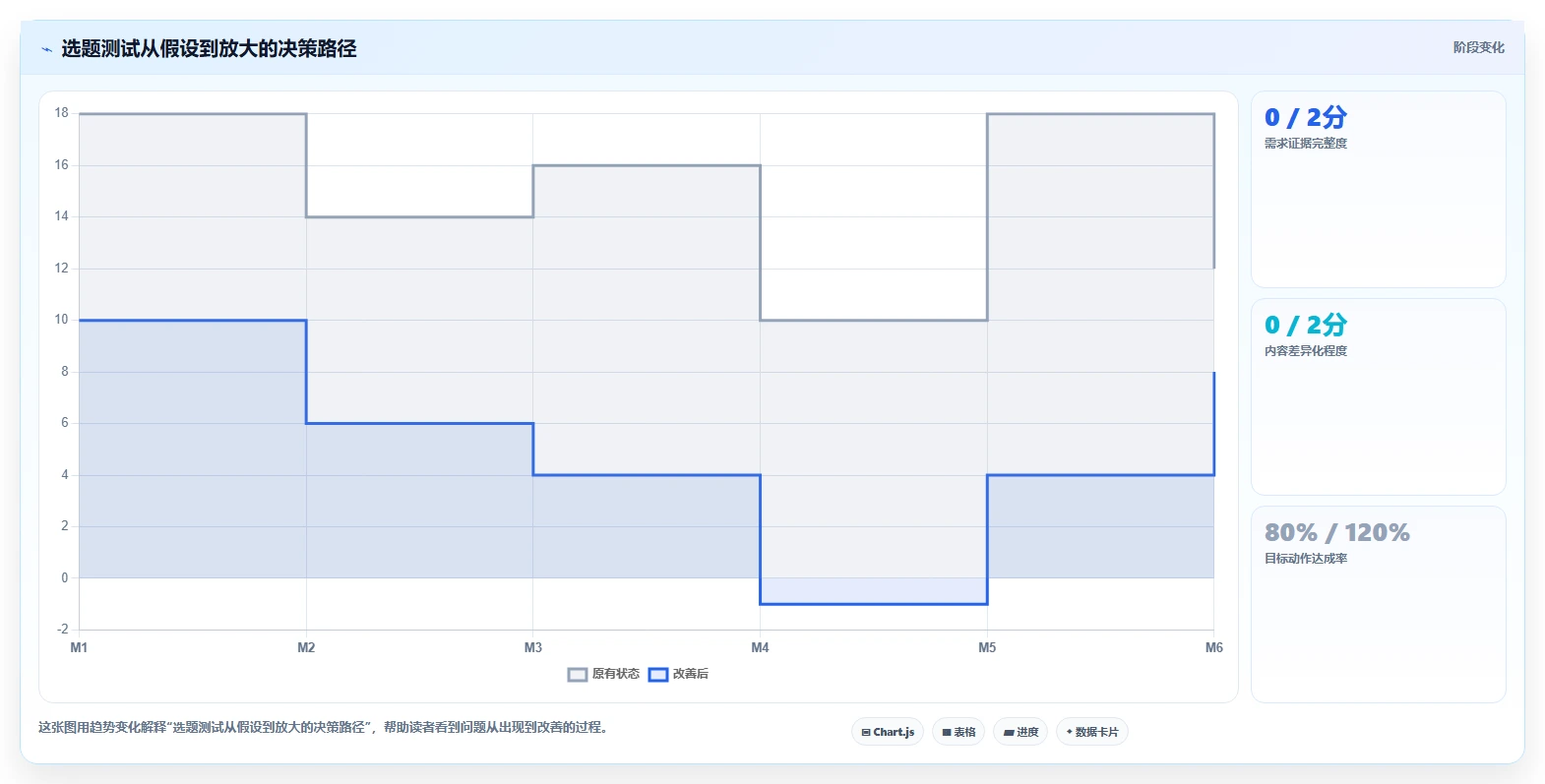Click the chart description text below the chart

coord(324,728)
